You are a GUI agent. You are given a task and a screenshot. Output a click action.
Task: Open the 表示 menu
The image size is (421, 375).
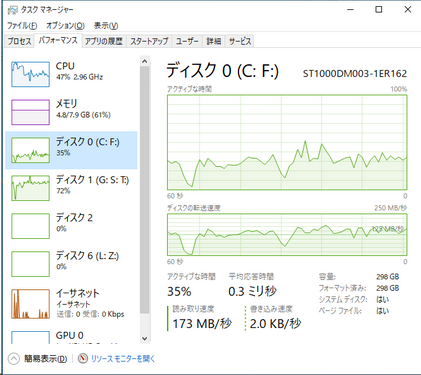point(106,25)
